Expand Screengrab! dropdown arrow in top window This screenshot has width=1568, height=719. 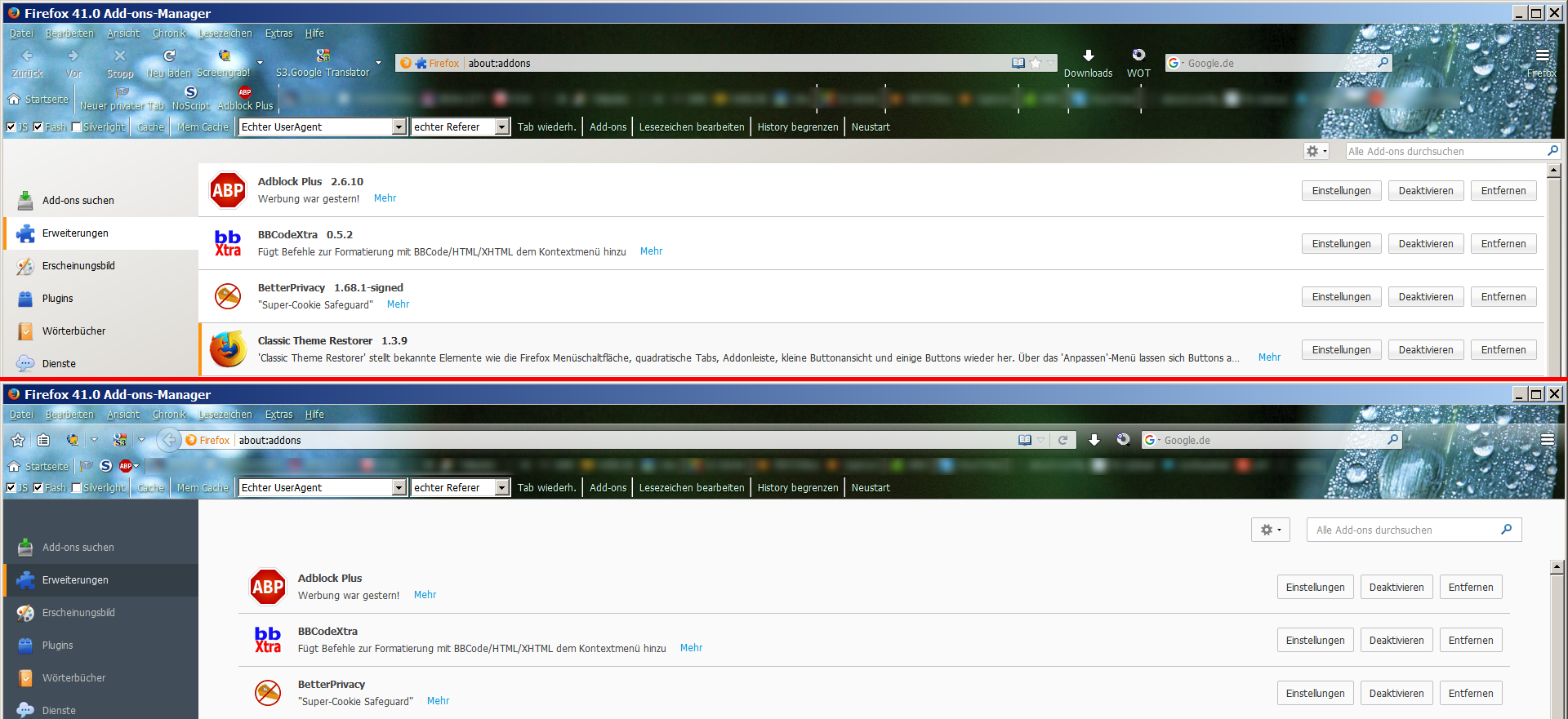(x=260, y=63)
